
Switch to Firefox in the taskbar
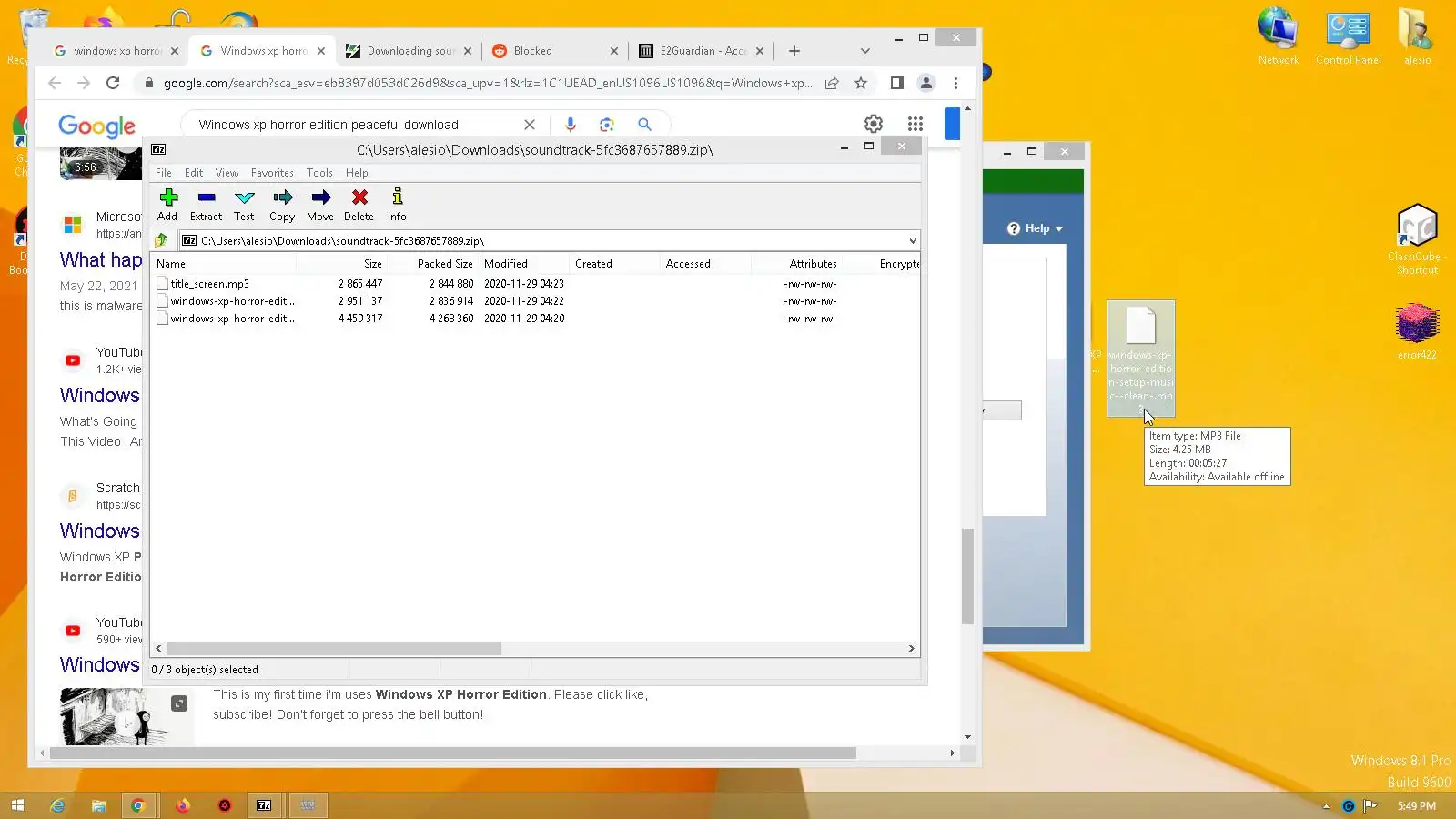click(182, 805)
